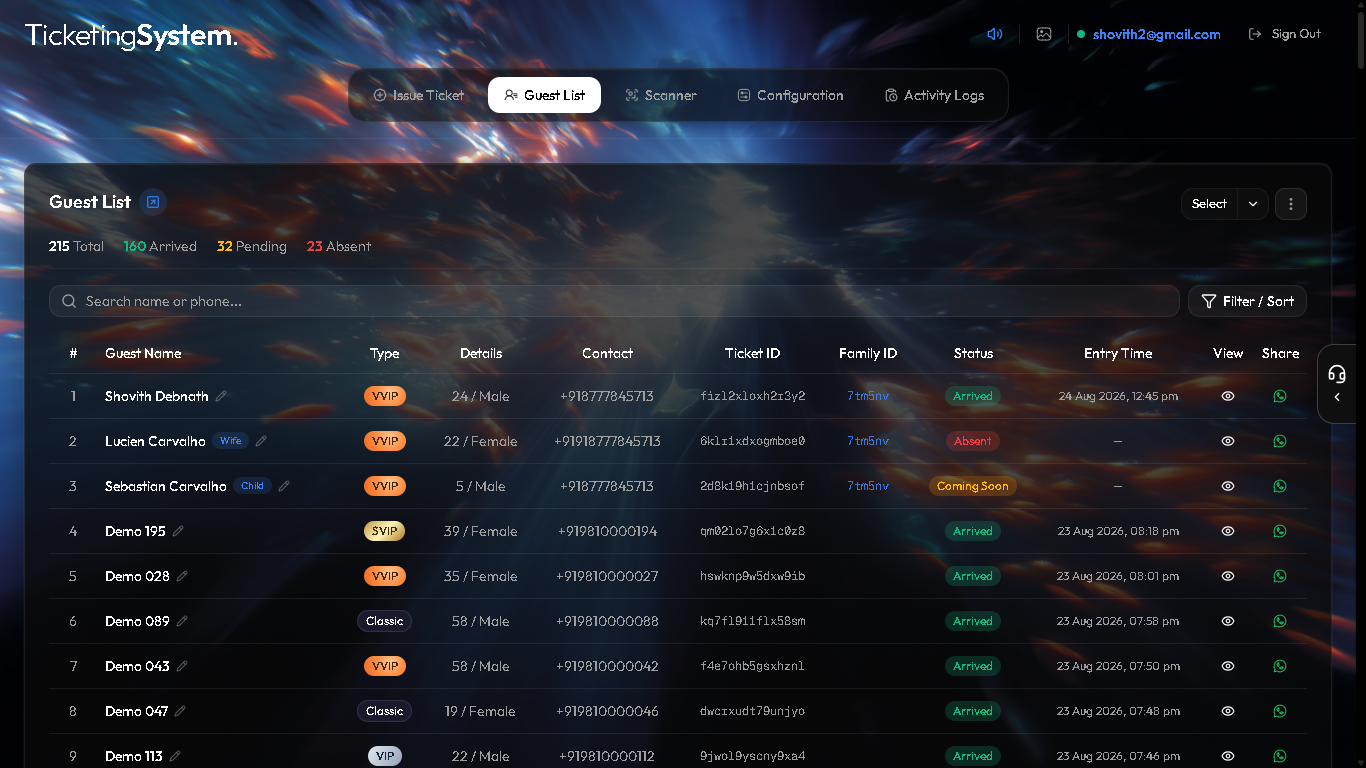Sign out of the account
The height and width of the screenshot is (768, 1366).
[x=1285, y=34]
